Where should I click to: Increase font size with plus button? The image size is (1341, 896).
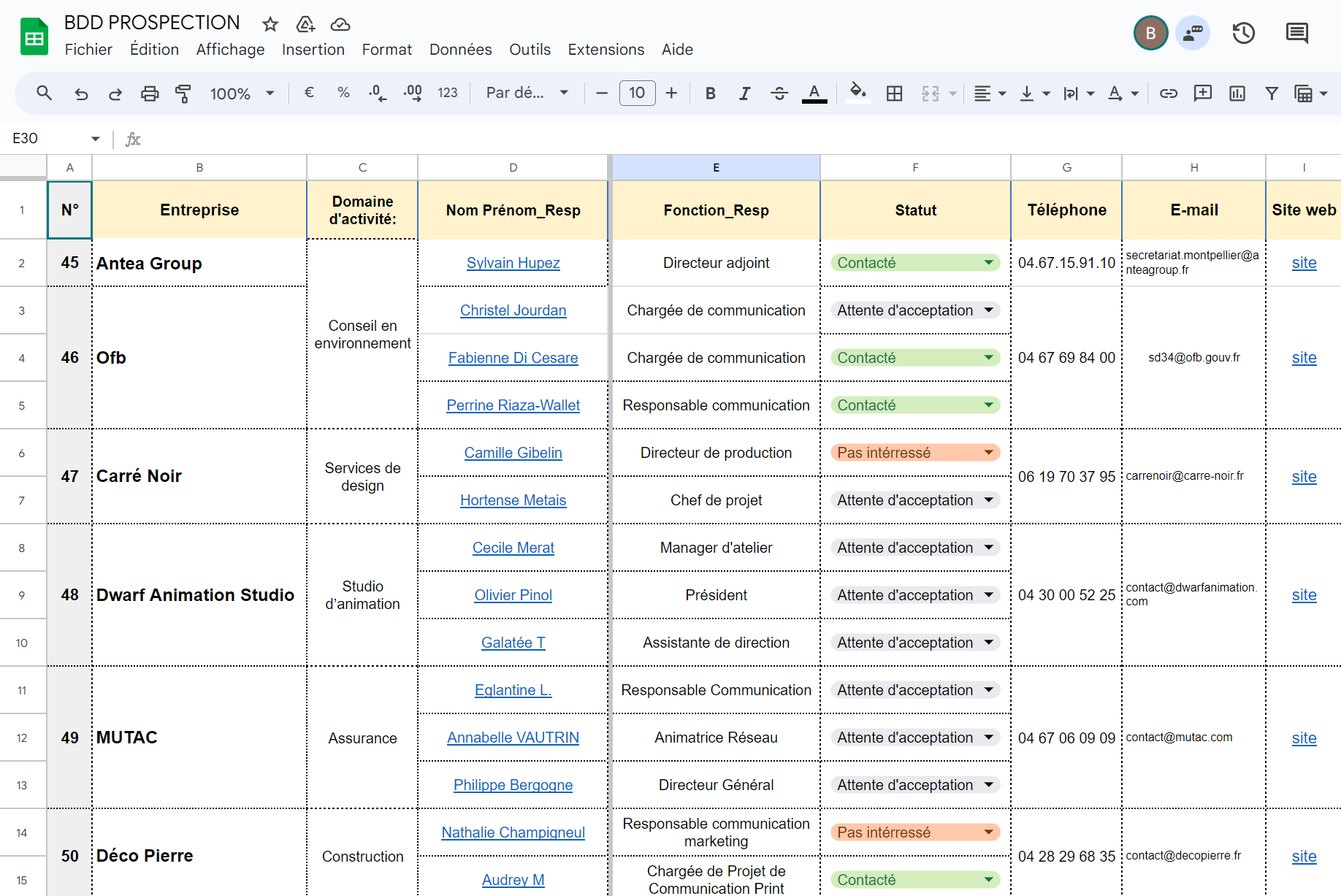pyautogui.click(x=671, y=93)
